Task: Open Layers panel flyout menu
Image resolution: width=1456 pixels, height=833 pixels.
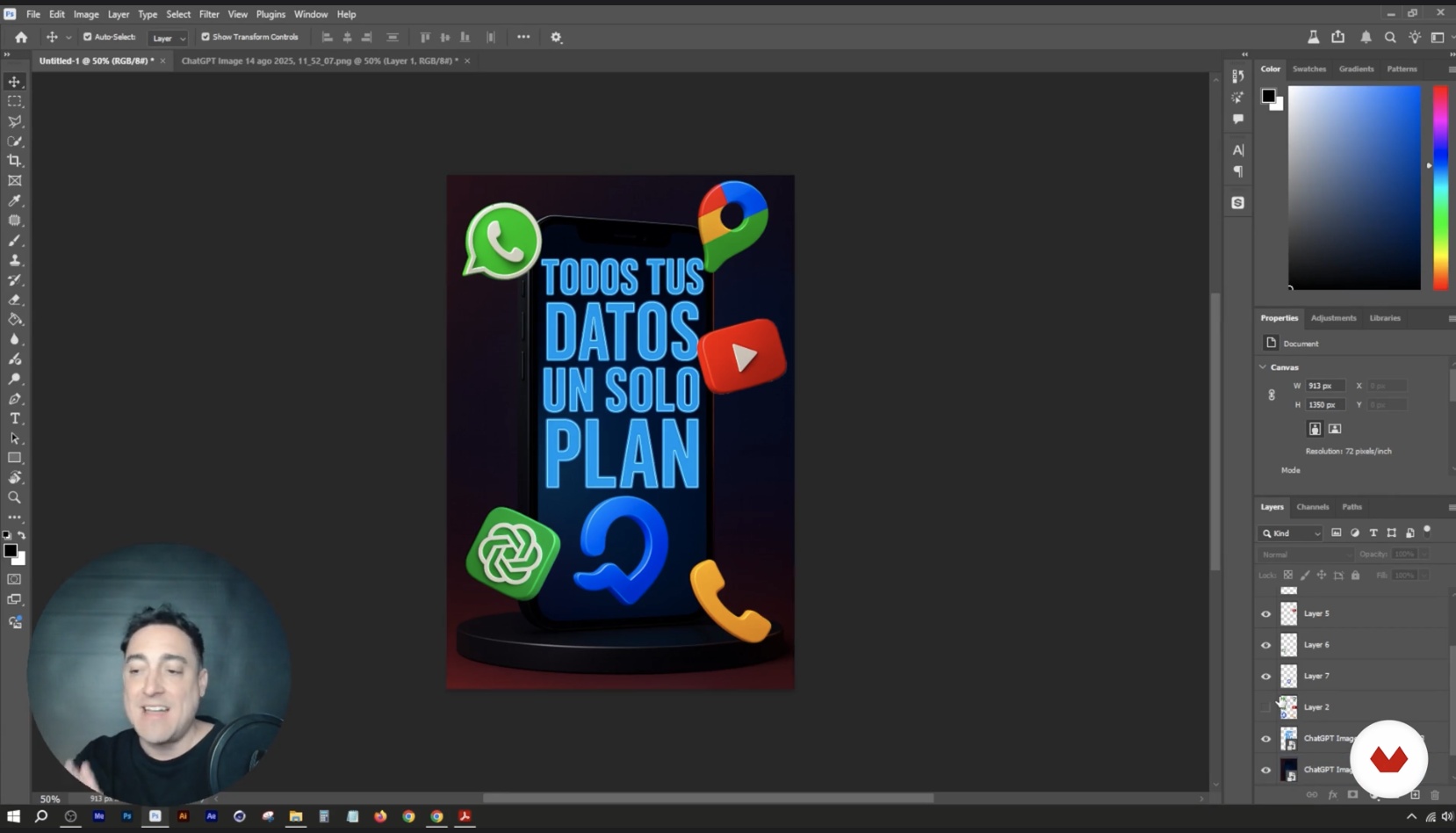Action: coord(1451,507)
